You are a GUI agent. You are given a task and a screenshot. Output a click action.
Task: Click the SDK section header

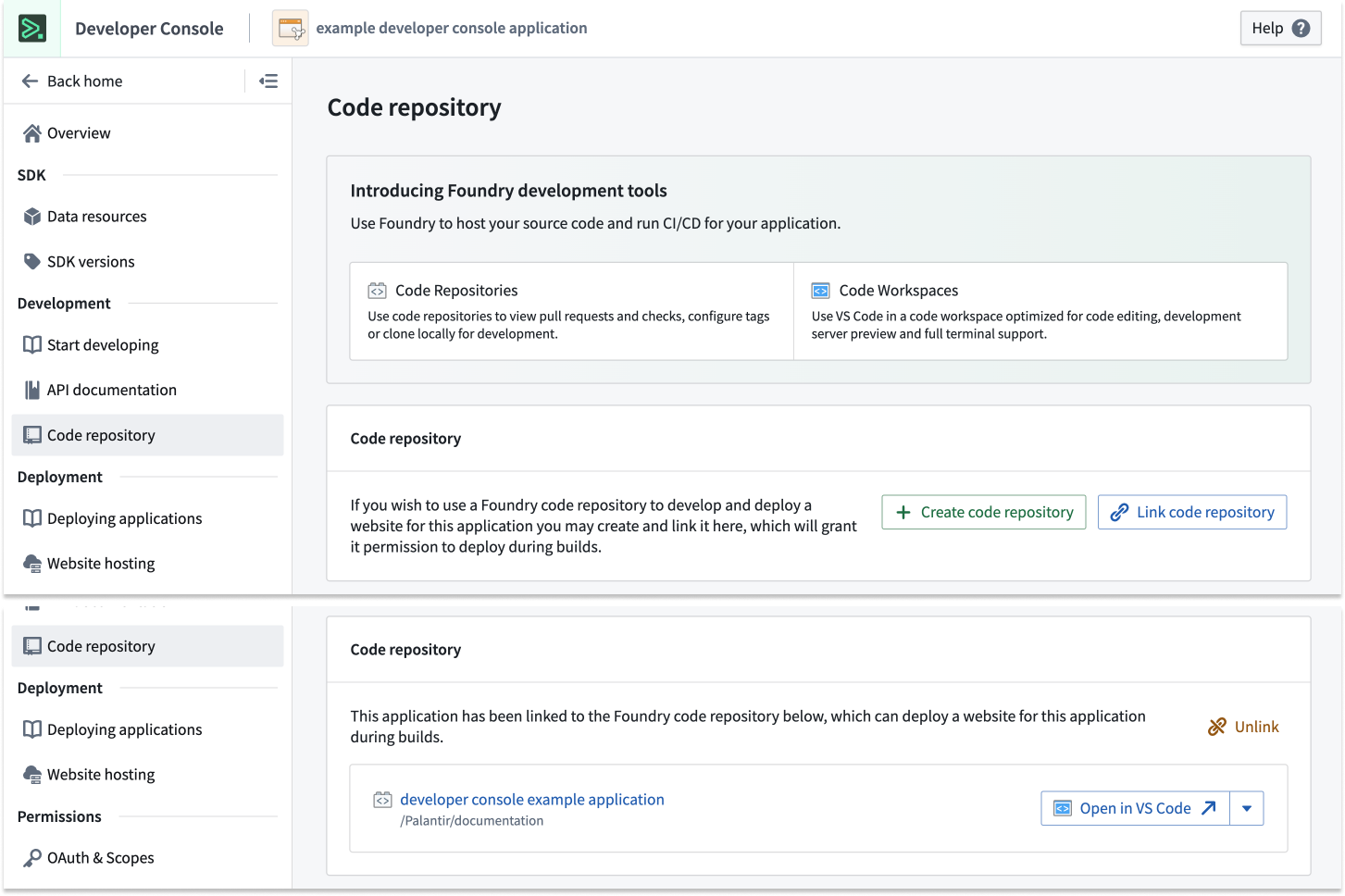point(31,175)
